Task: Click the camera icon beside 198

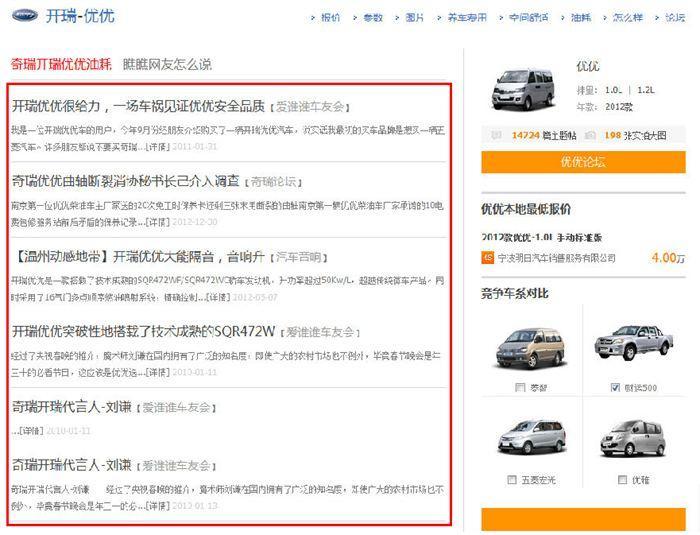Action: (590, 135)
